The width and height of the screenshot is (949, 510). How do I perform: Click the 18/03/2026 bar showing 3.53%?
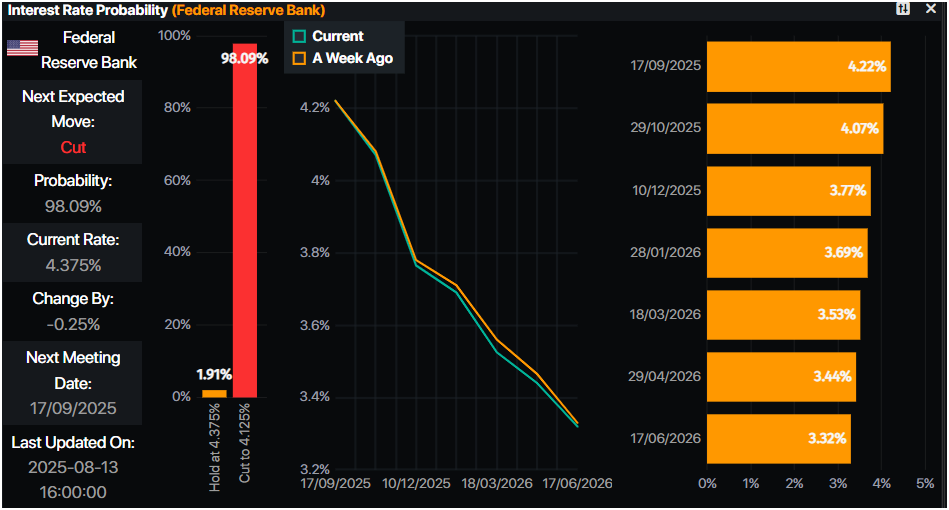click(x=783, y=315)
